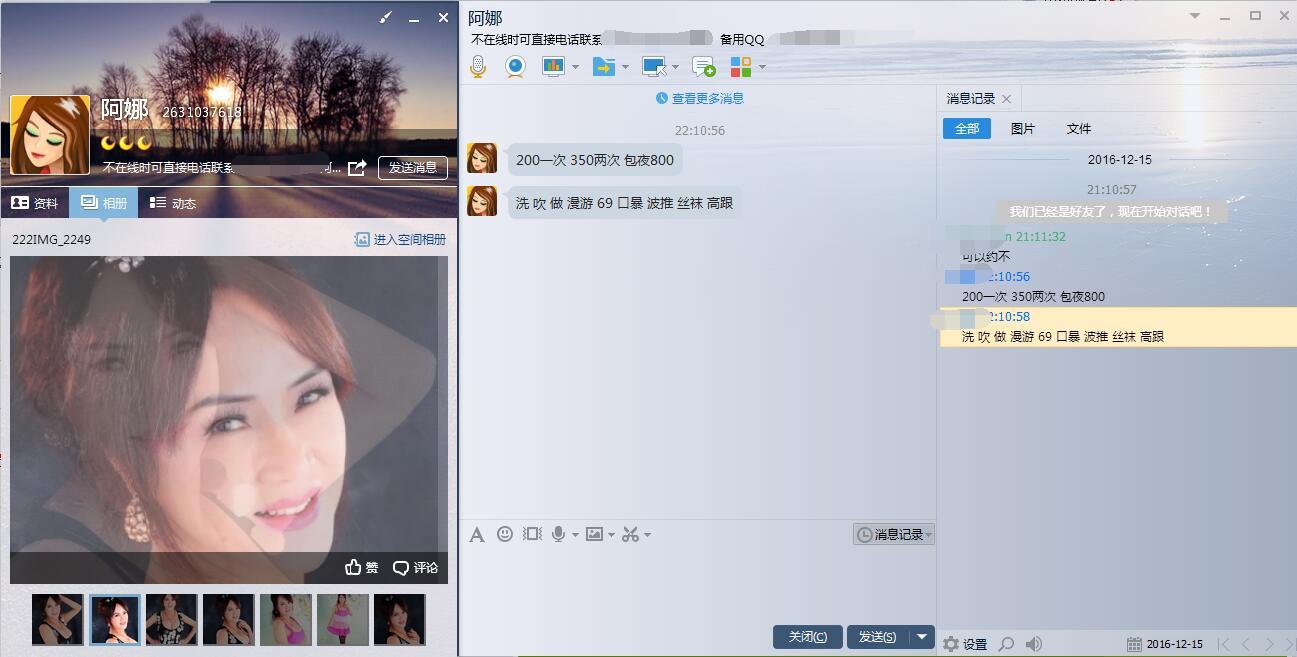Click the voice message microphone icon
Image resolution: width=1297 pixels, height=657 pixels.
pos(559,534)
